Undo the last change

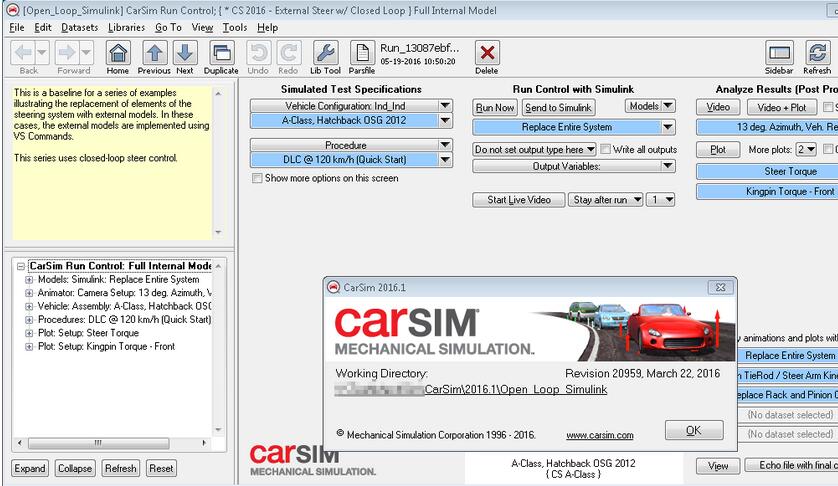(258, 53)
